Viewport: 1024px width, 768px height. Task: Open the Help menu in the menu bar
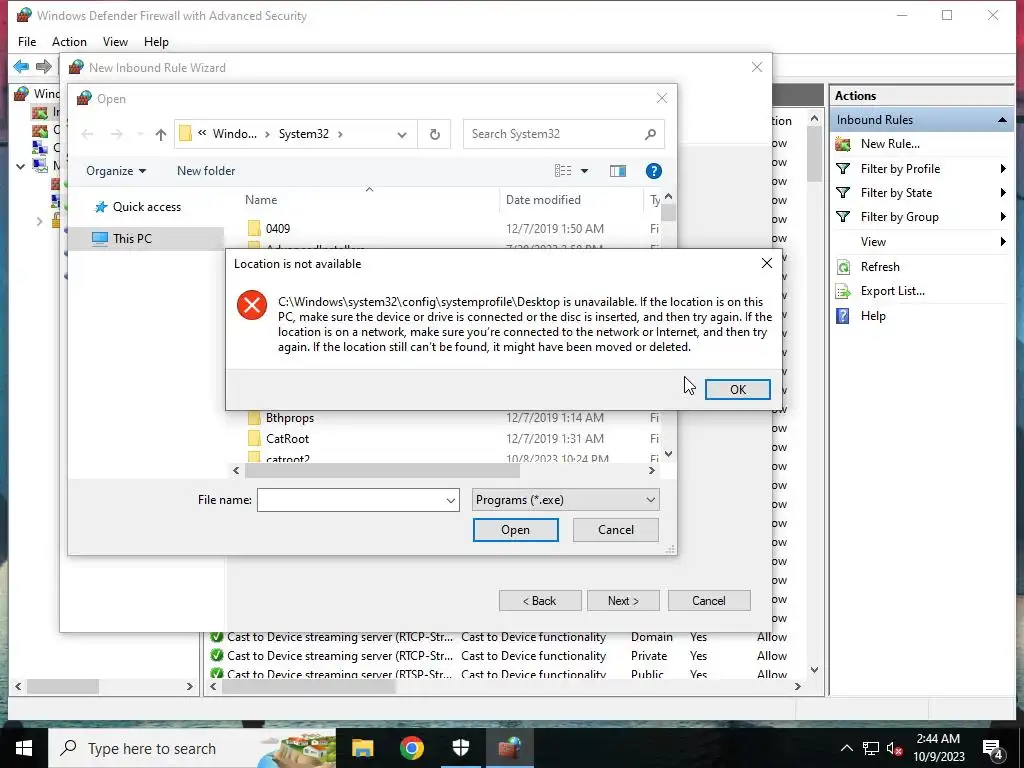(156, 42)
